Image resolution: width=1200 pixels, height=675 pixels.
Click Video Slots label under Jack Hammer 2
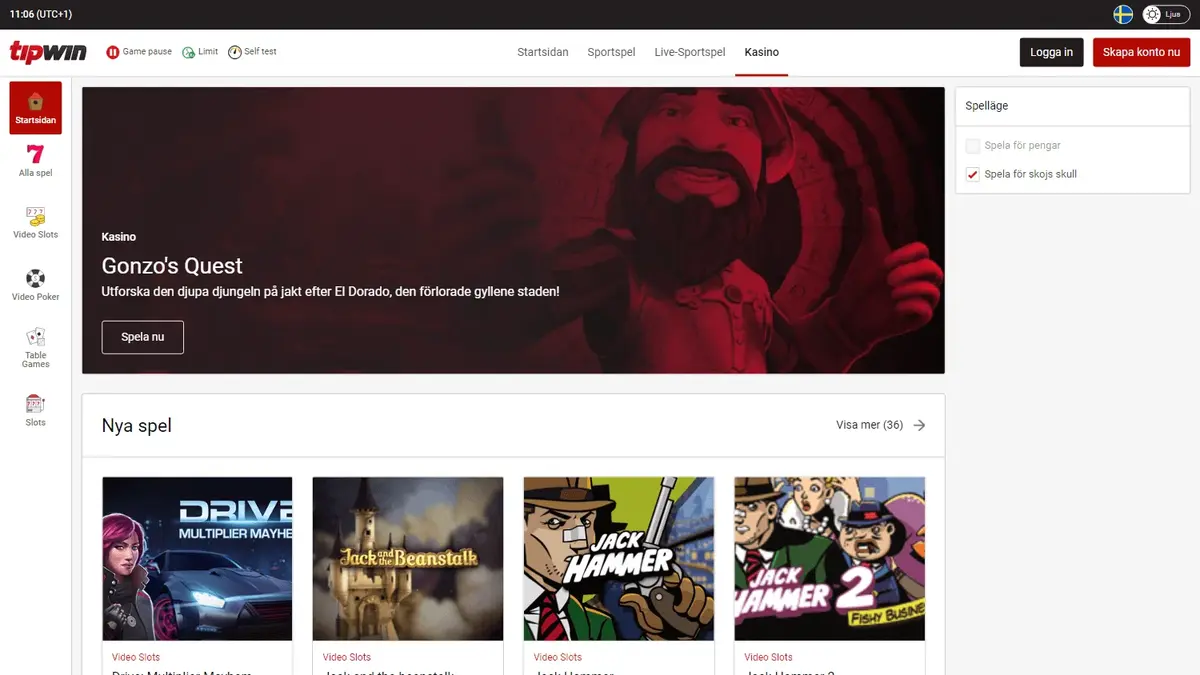click(769, 657)
